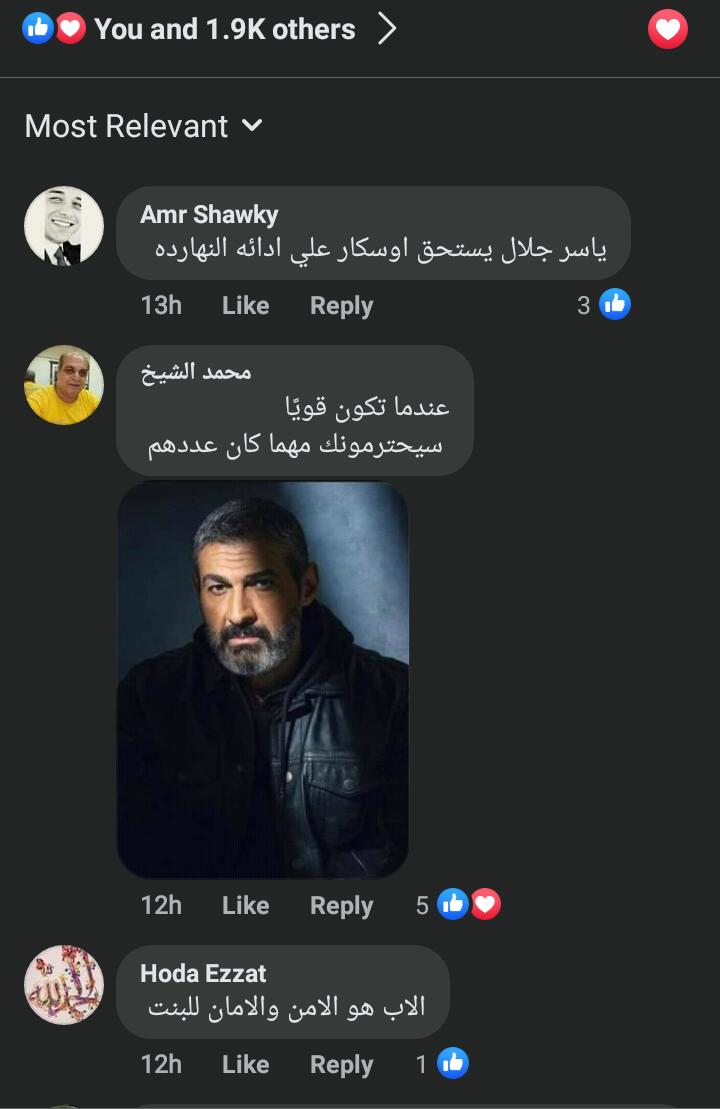
Task: Like Amr Shawky's comment
Action: pos(245,306)
